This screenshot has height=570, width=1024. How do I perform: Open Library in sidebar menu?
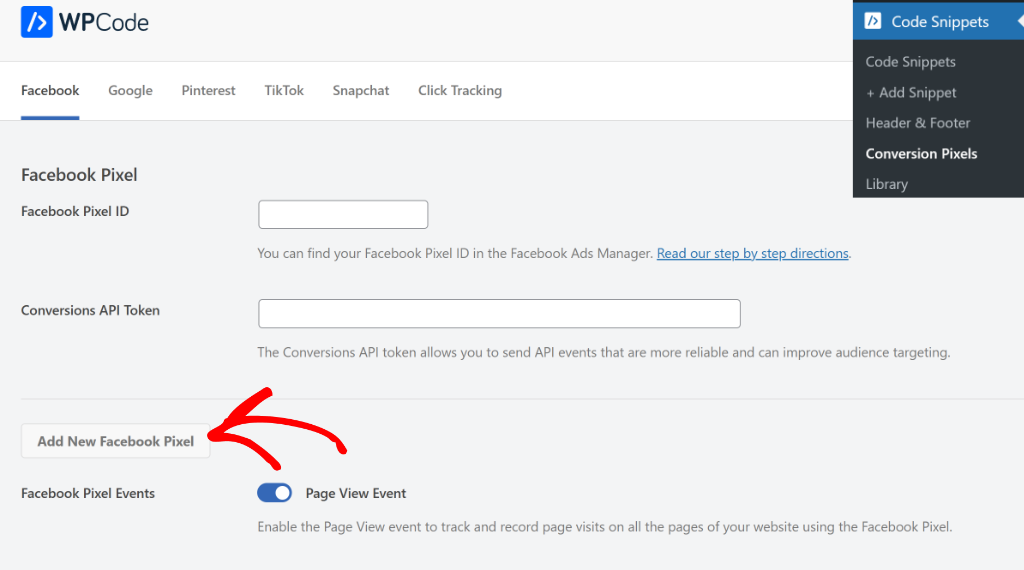(x=887, y=184)
